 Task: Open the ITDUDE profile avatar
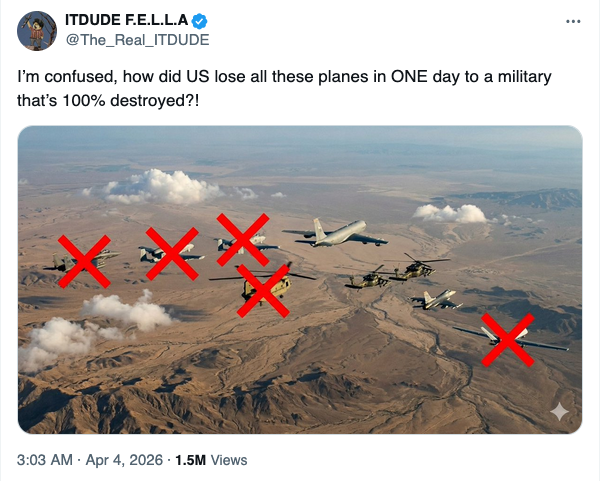35,31
